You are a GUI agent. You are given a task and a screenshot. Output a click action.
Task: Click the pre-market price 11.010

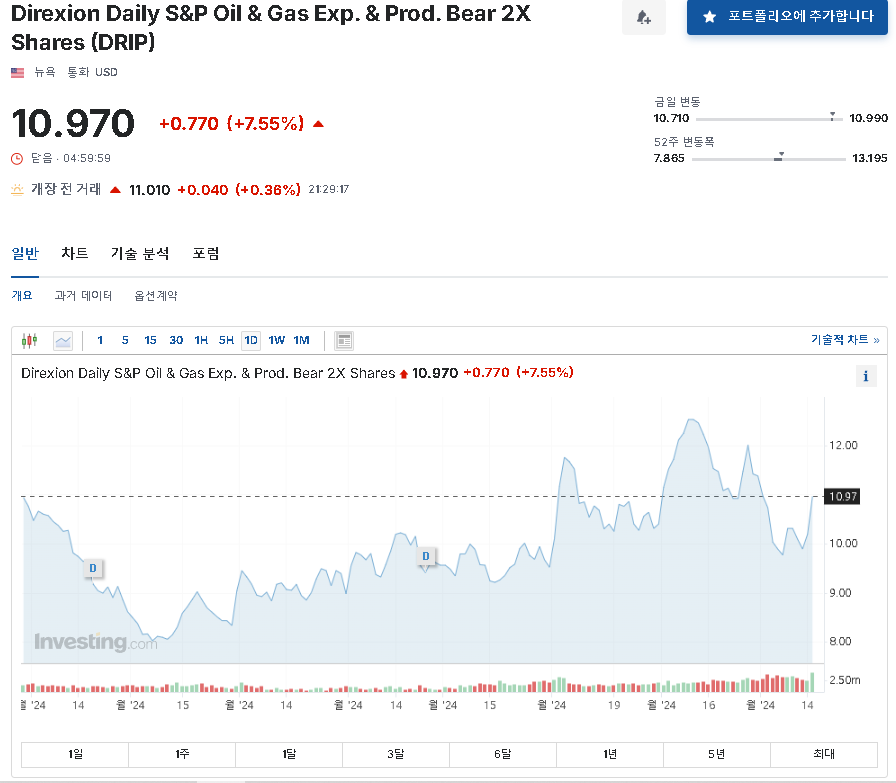(149, 190)
